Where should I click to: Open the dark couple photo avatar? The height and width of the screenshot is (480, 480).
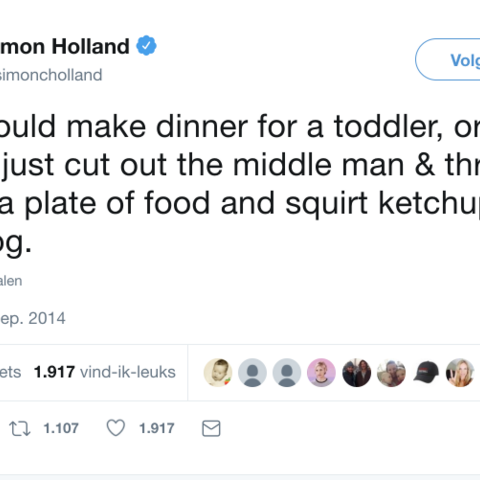[x=356, y=372]
